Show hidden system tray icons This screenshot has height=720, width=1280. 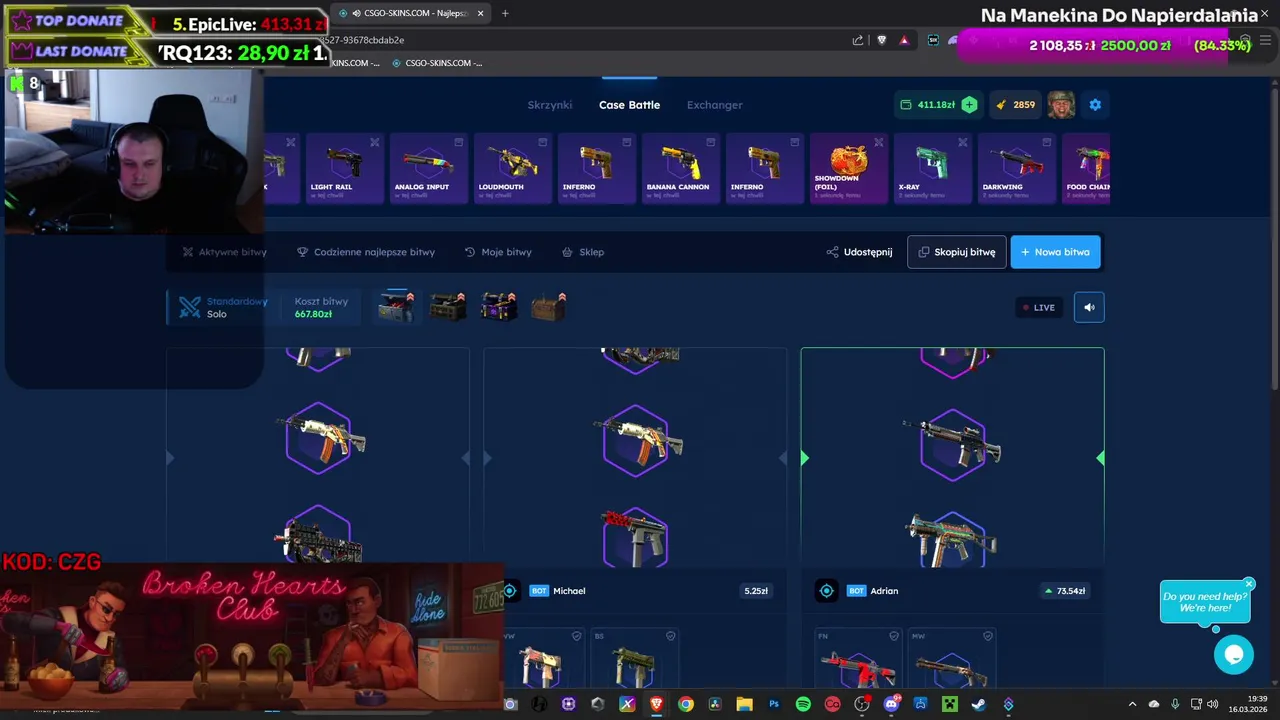click(1132, 704)
